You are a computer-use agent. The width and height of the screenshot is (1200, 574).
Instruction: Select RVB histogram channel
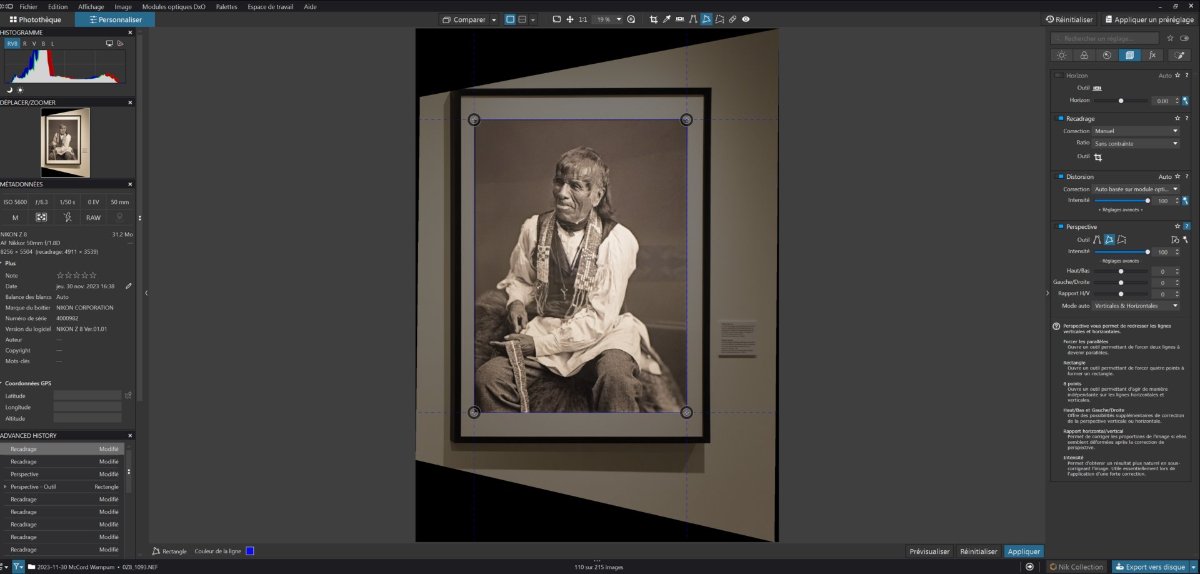(x=12, y=44)
